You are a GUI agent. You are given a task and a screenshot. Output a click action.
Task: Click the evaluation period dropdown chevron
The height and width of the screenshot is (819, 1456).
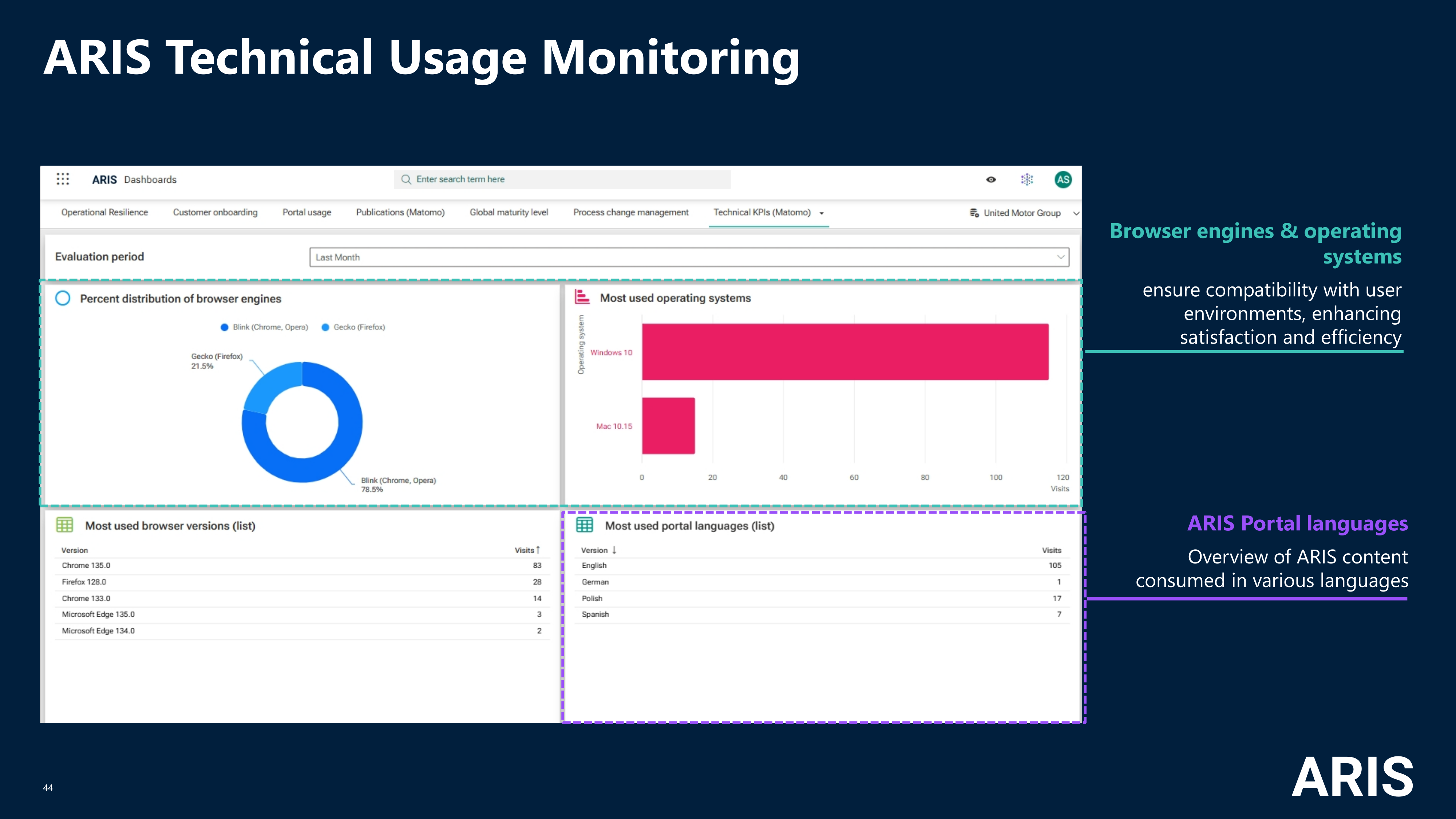pos(1060,257)
